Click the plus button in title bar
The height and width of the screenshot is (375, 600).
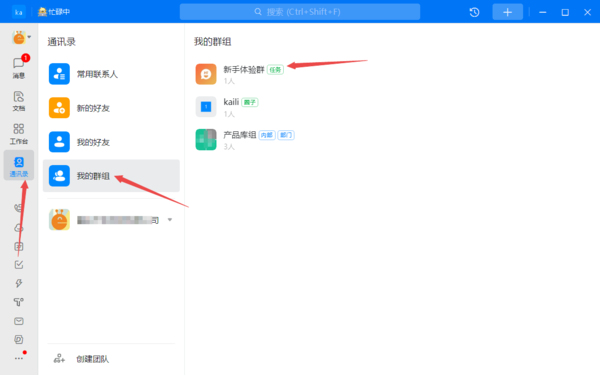[507, 12]
